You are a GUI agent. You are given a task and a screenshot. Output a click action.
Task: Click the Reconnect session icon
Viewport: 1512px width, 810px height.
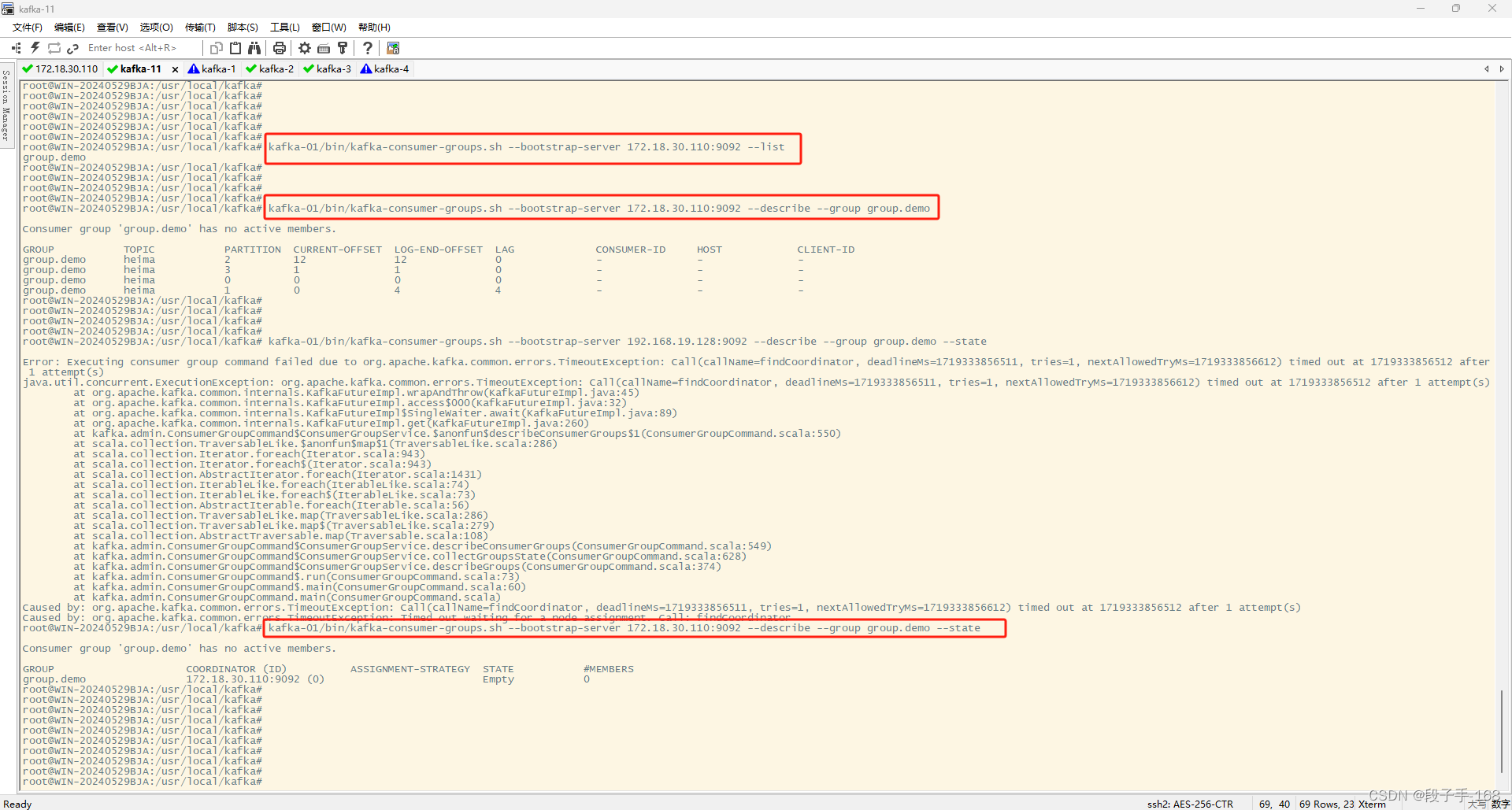coord(54,48)
